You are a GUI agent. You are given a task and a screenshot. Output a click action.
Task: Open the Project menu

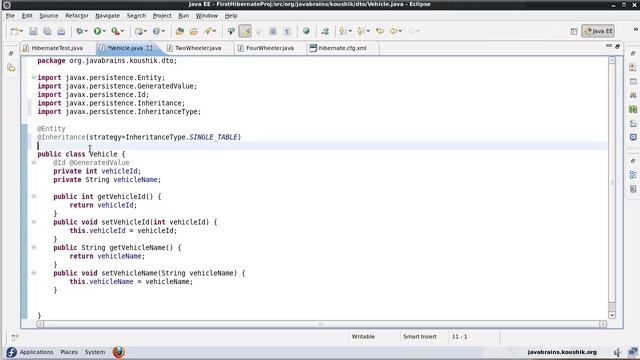coord(162,16)
